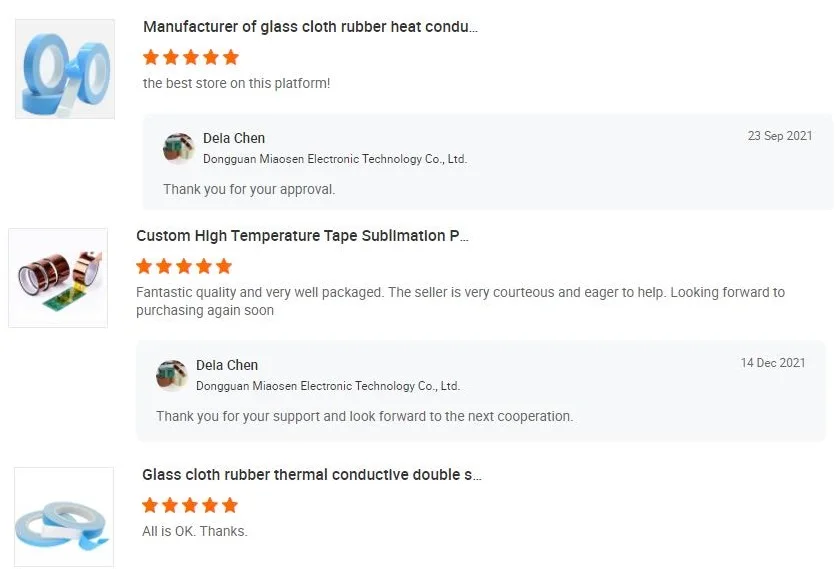The height and width of the screenshot is (569, 839).
Task: Open 'Custom High Temperature Tape Sublimation' title
Action: [x=302, y=236]
